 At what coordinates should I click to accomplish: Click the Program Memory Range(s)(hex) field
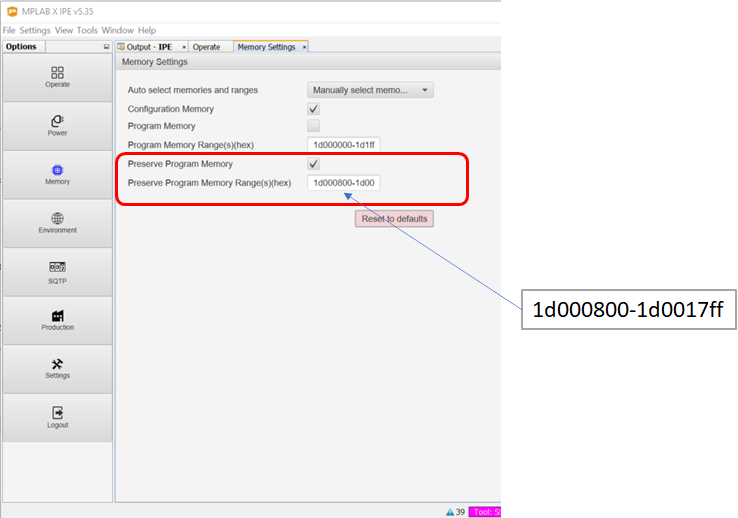tap(344, 145)
